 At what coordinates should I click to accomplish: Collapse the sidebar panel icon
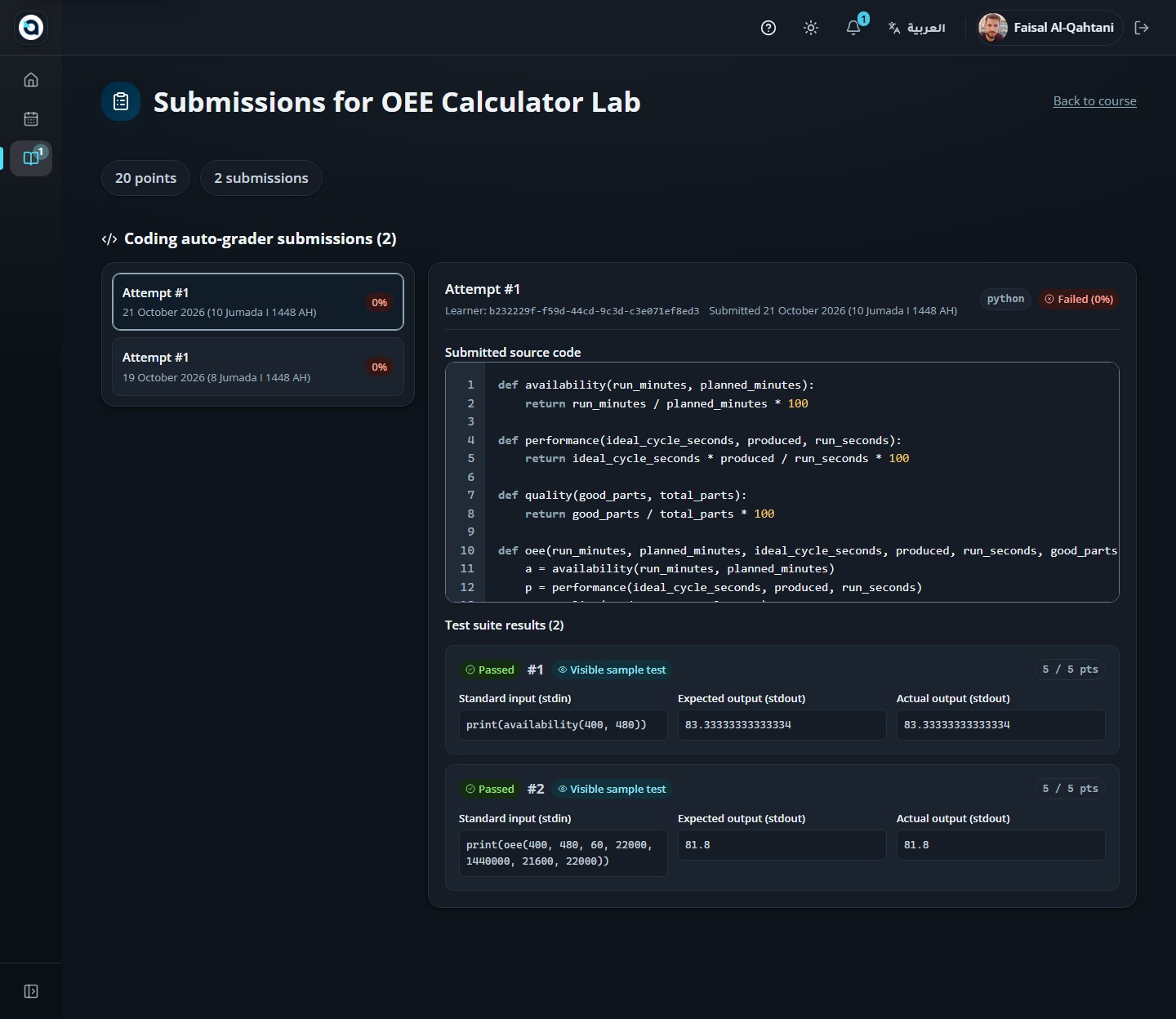[x=31, y=991]
